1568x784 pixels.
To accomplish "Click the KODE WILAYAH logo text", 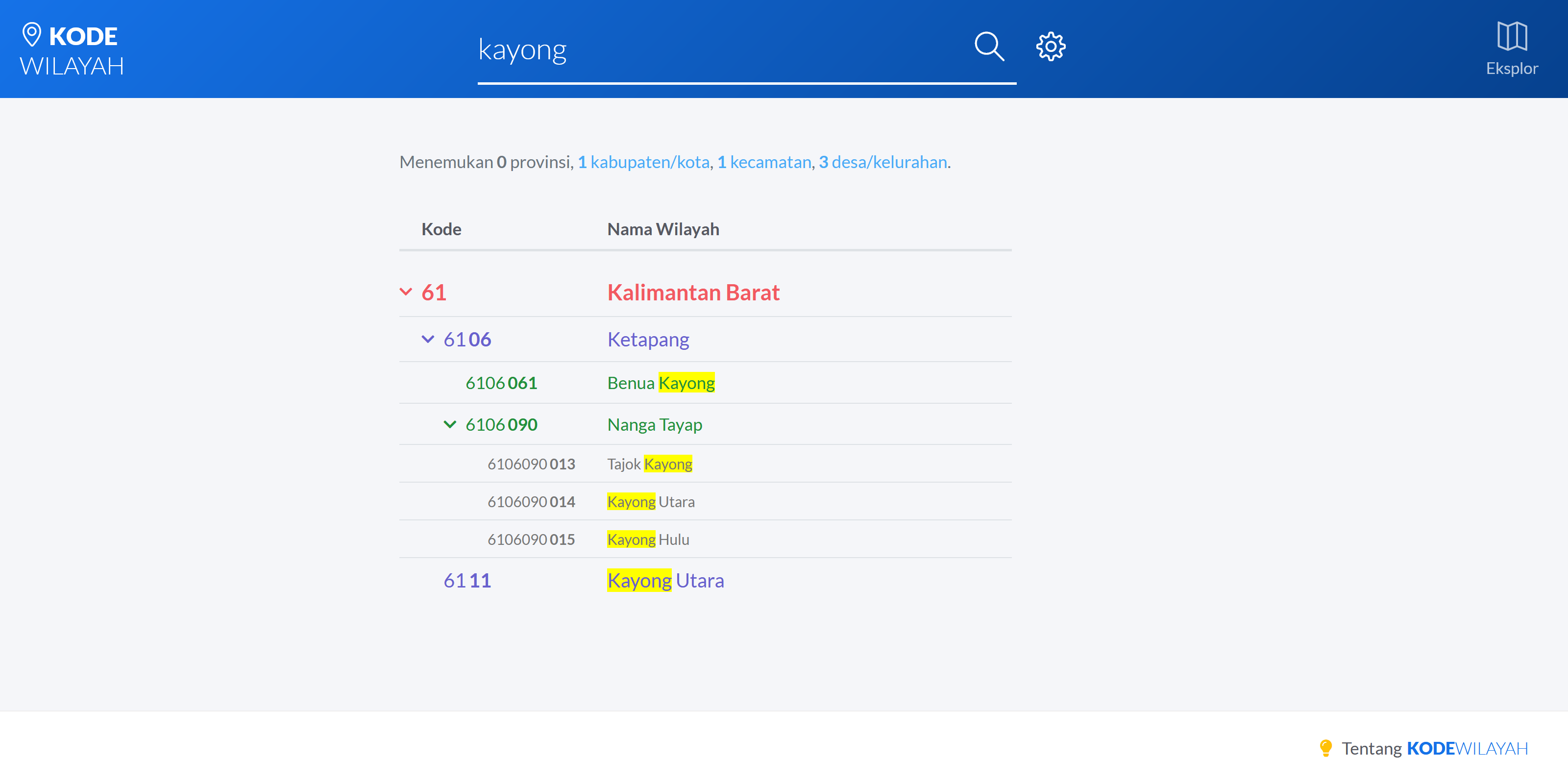I will [72, 50].
